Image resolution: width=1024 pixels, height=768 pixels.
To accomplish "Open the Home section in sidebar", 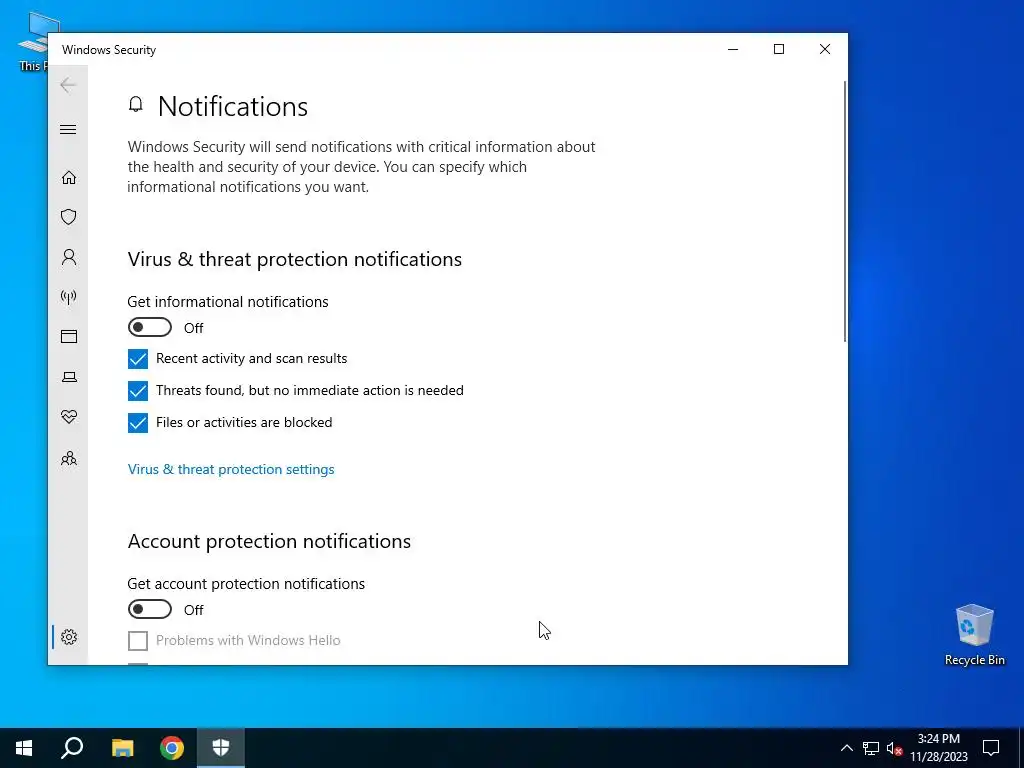I will pos(69,178).
